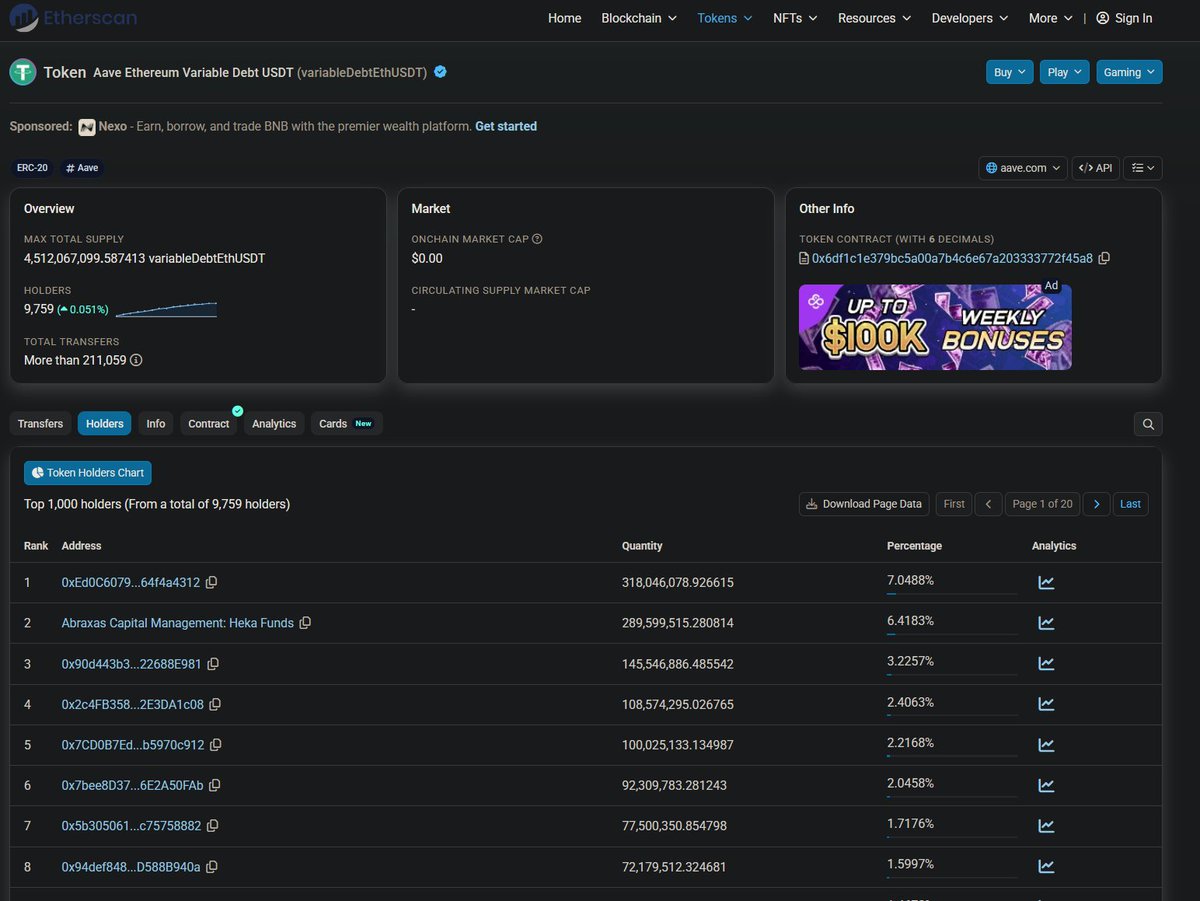Open the Buy dropdown

[1009, 72]
